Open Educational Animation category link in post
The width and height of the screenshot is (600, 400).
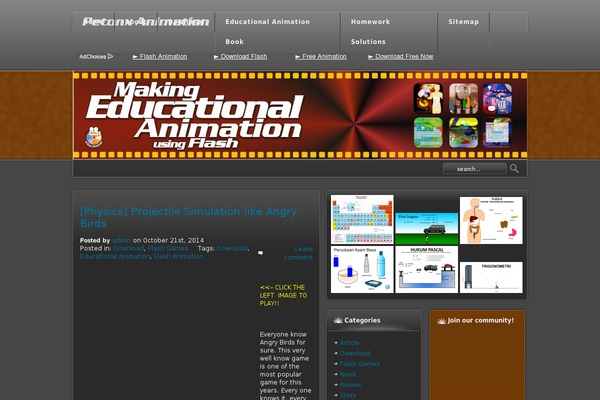tap(115, 256)
